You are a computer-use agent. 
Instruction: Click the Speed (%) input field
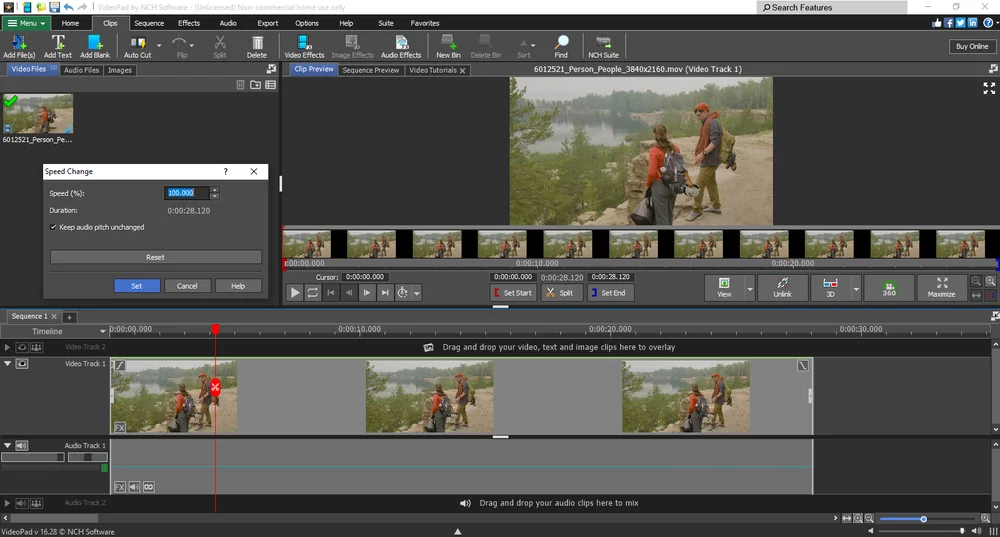pyautogui.click(x=186, y=193)
